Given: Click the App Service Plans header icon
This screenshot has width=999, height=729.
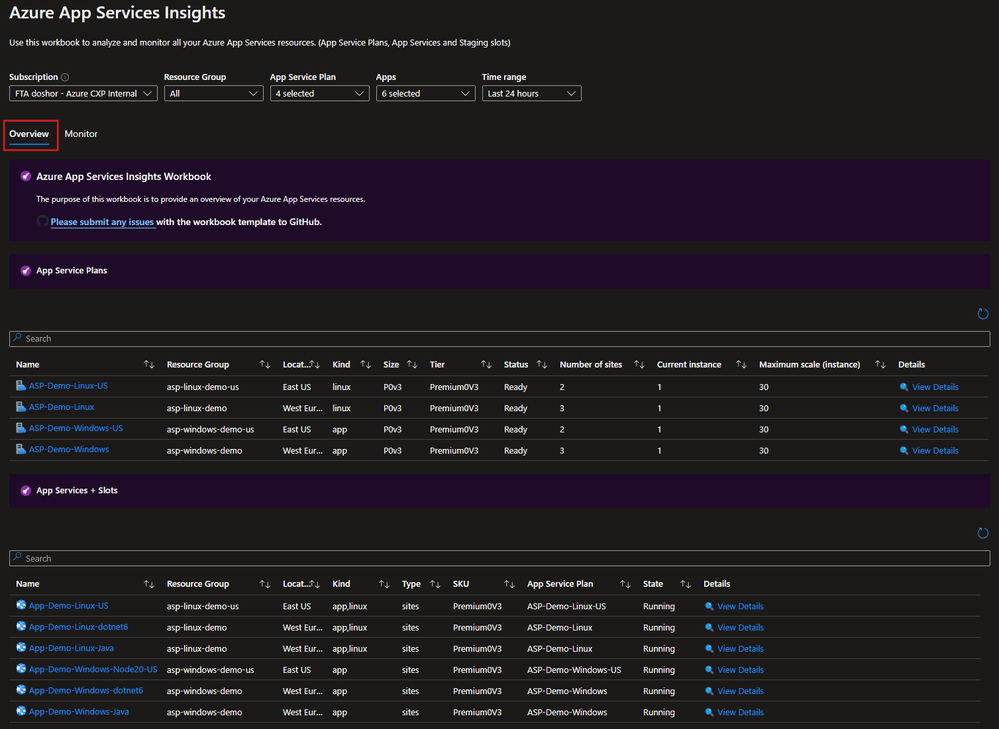Looking at the screenshot, I should 25,271.
